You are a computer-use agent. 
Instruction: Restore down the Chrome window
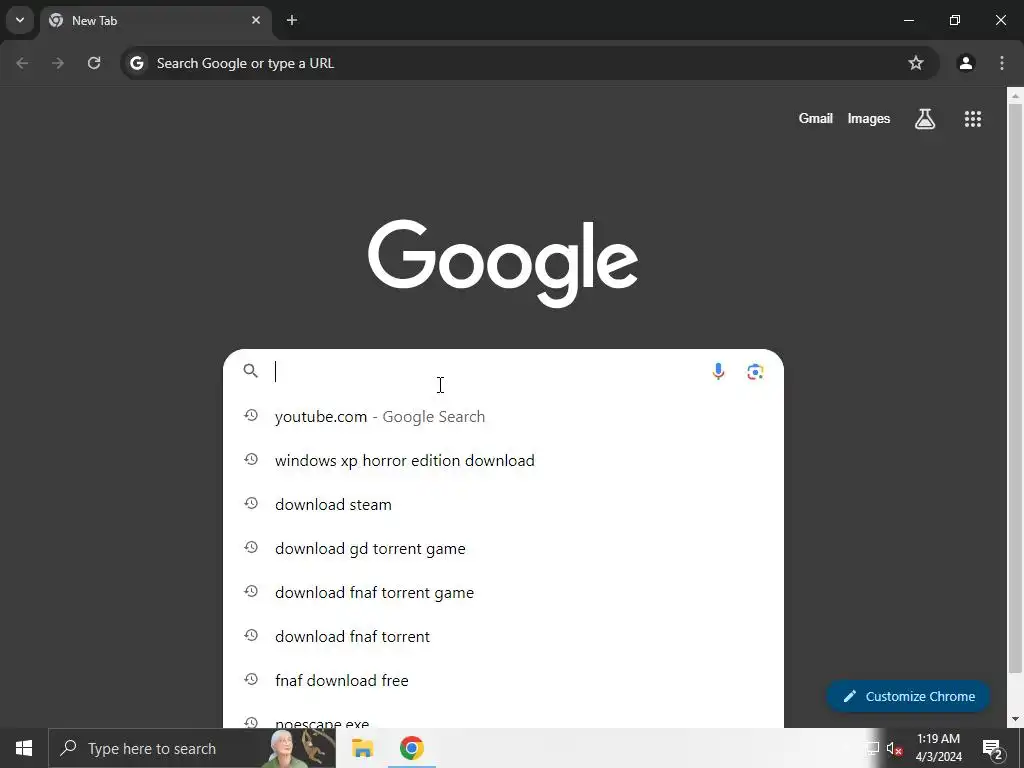tap(955, 20)
